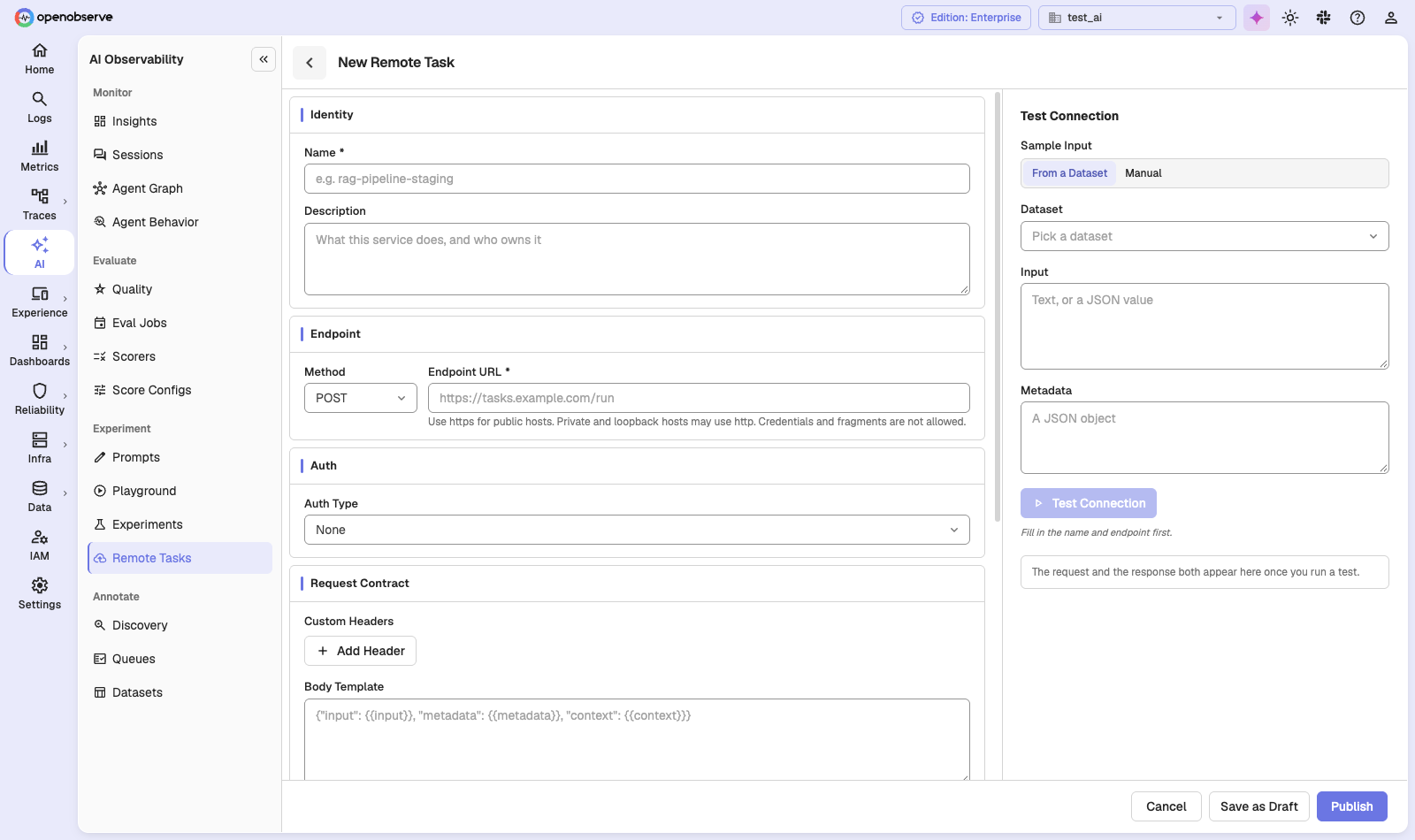The image size is (1415, 840).
Task: Open Score Configs in the sidebar
Action: [x=180, y=390]
